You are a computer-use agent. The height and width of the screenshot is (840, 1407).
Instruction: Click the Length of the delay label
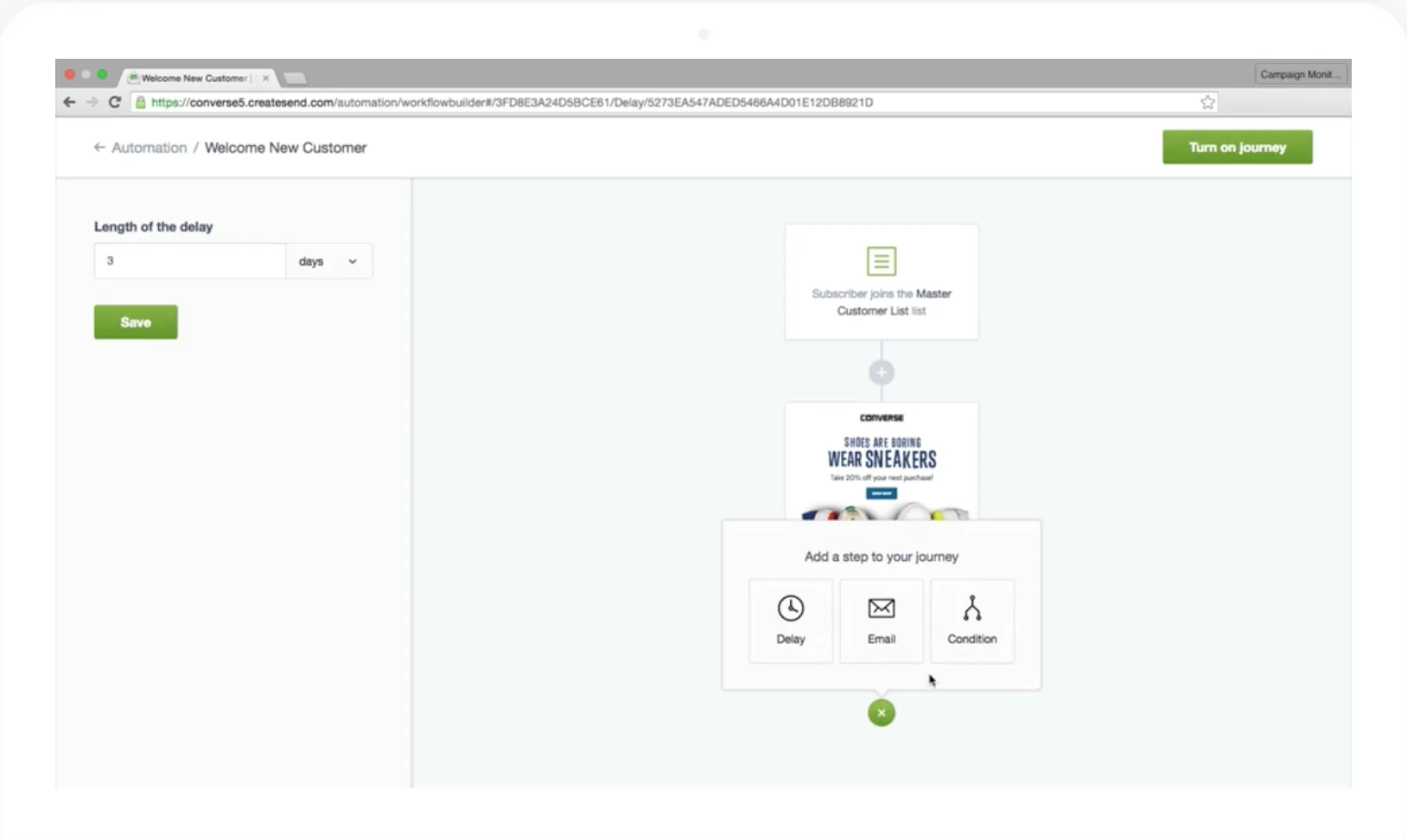tap(153, 226)
